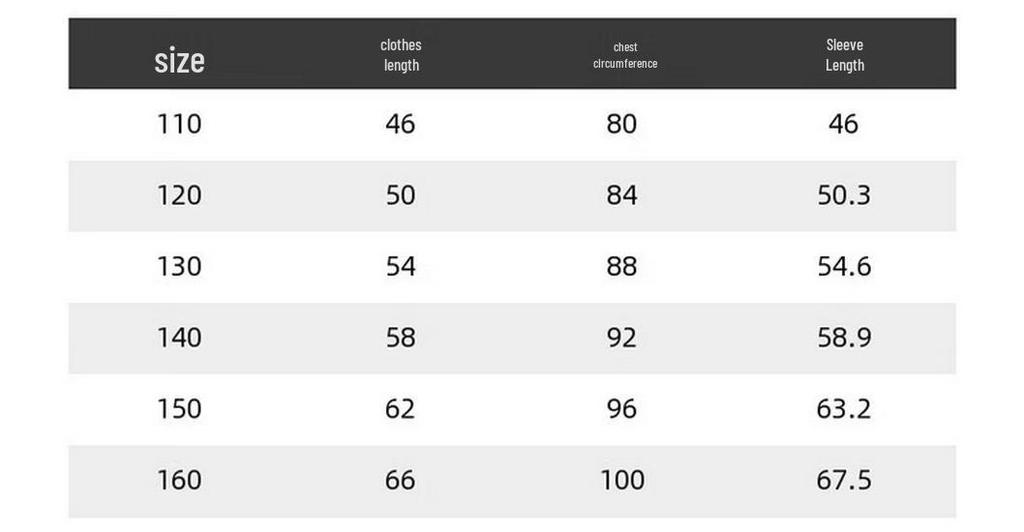Image resolution: width=1024 pixels, height=532 pixels.
Task: Select the size 150 cell
Action: (179, 409)
